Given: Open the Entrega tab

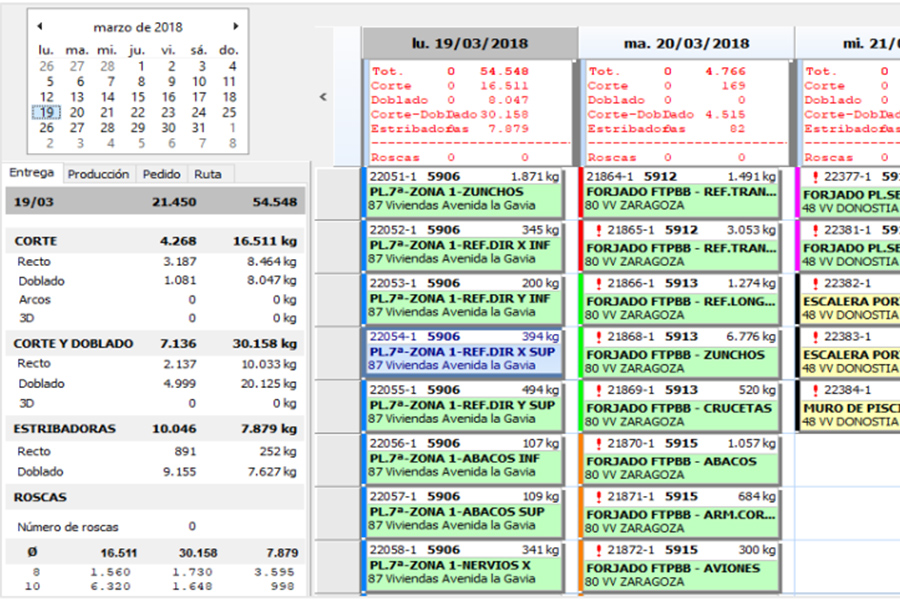Looking at the screenshot, I should tap(32, 173).
